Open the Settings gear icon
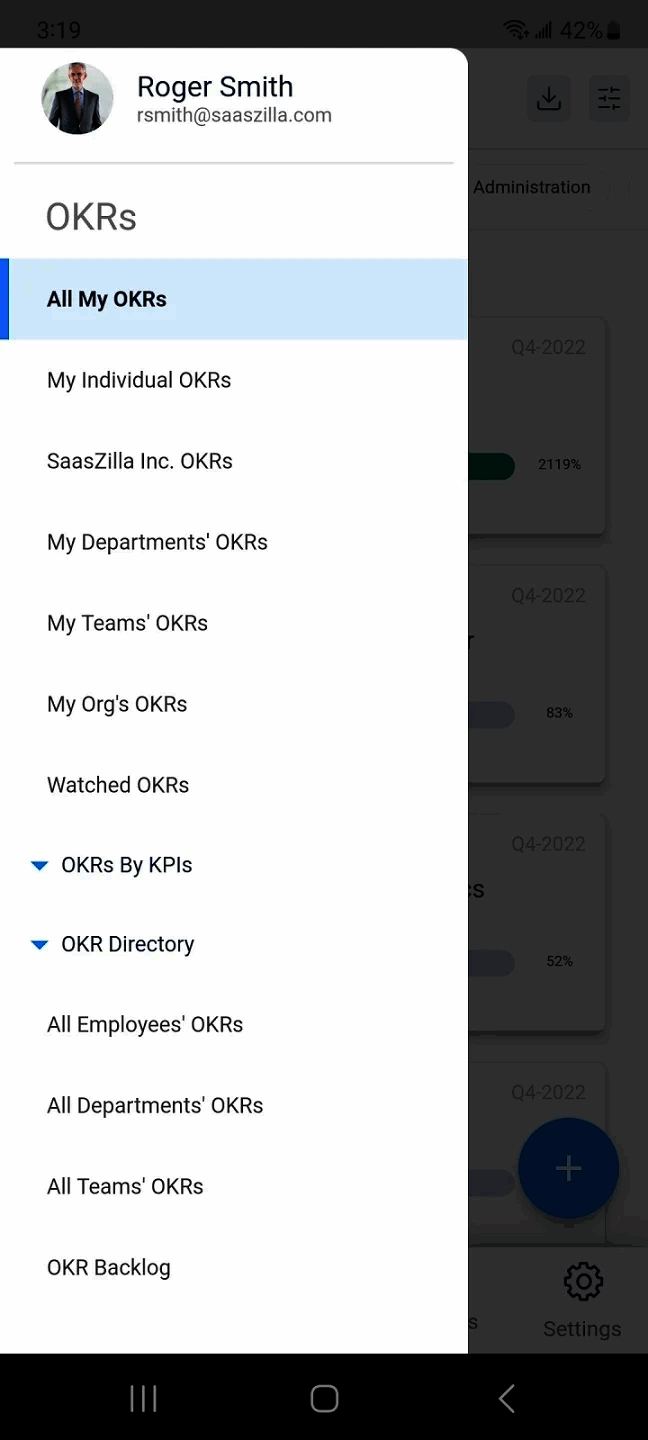 click(x=583, y=1282)
